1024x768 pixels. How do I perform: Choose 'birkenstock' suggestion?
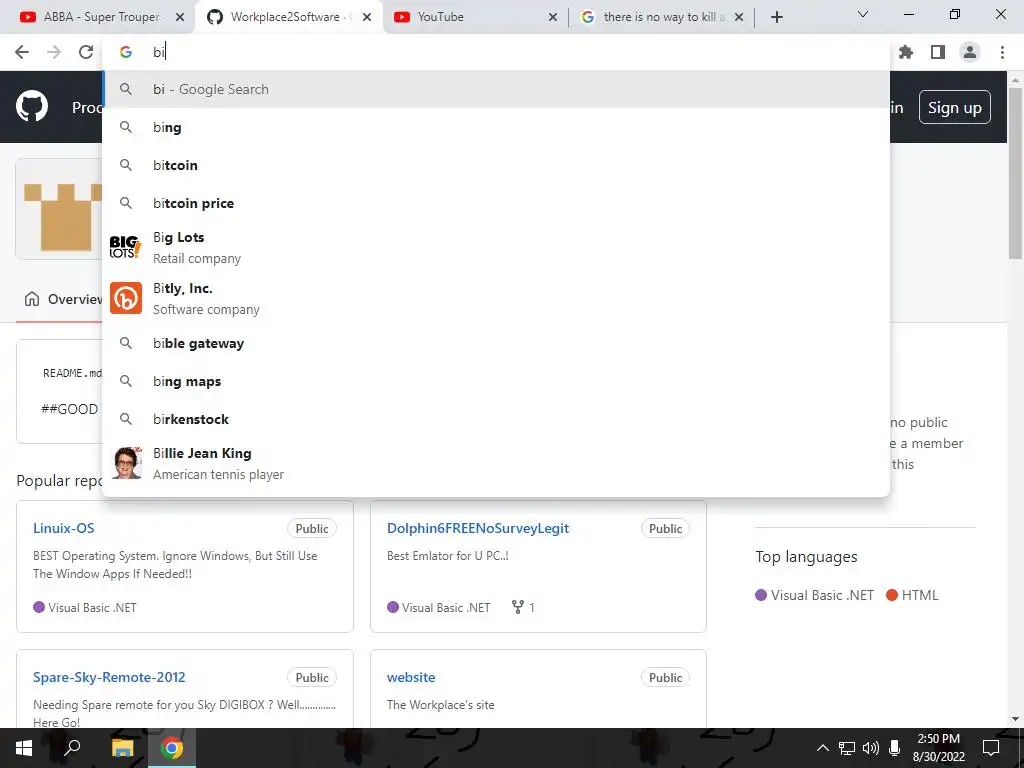click(x=496, y=419)
